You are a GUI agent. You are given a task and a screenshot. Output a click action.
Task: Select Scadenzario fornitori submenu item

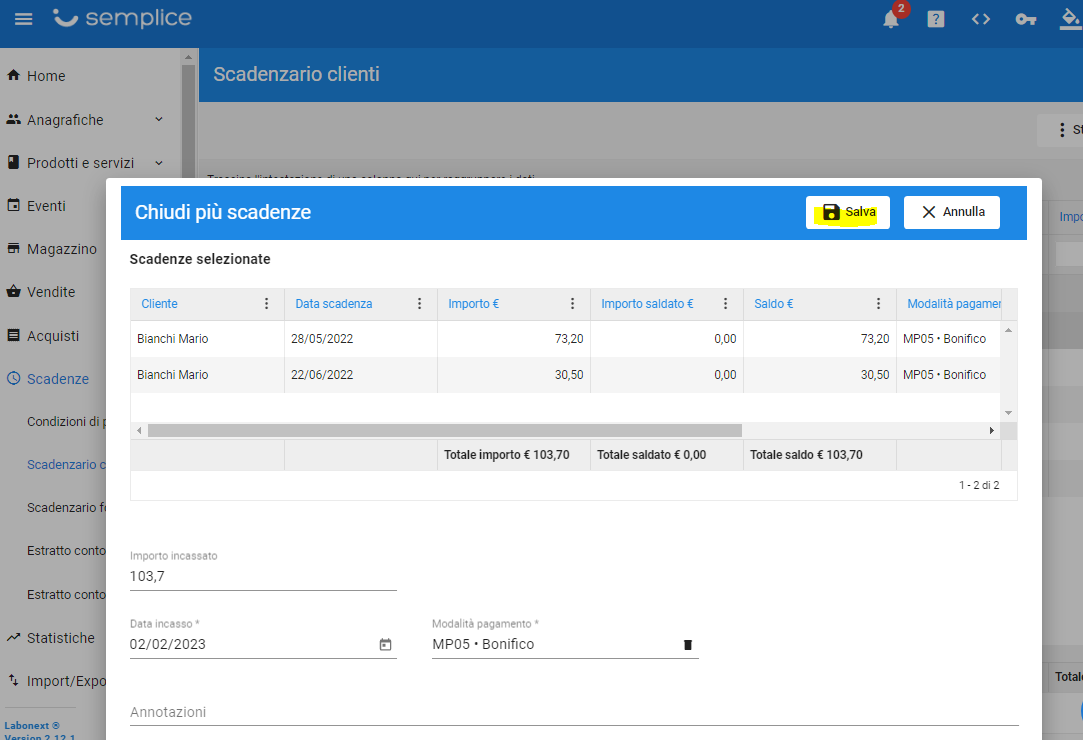[66, 507]
